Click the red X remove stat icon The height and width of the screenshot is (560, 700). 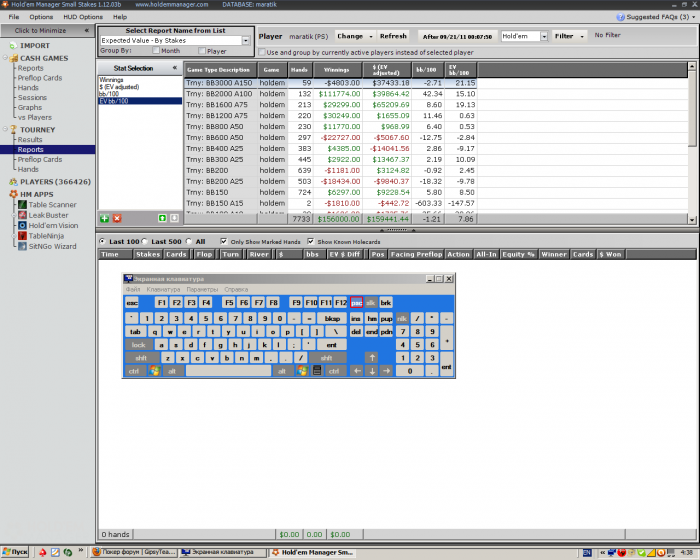(x=117, y=218)
